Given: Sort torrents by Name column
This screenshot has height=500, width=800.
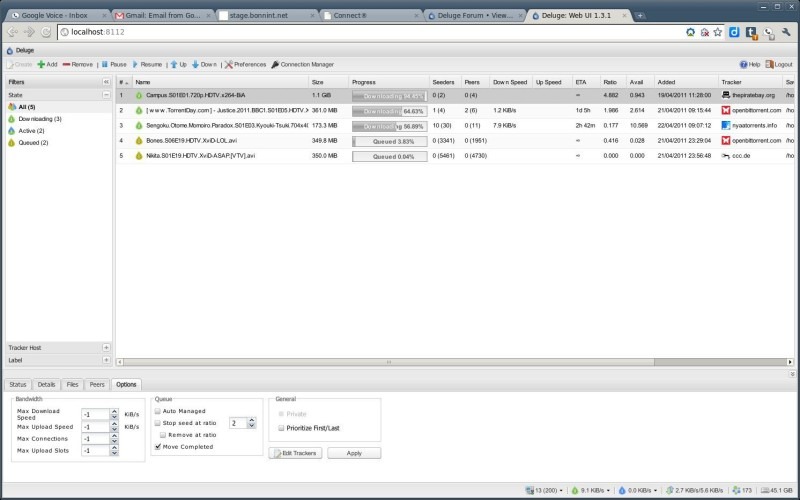Looking at the screenshot, I should [220, 82].
